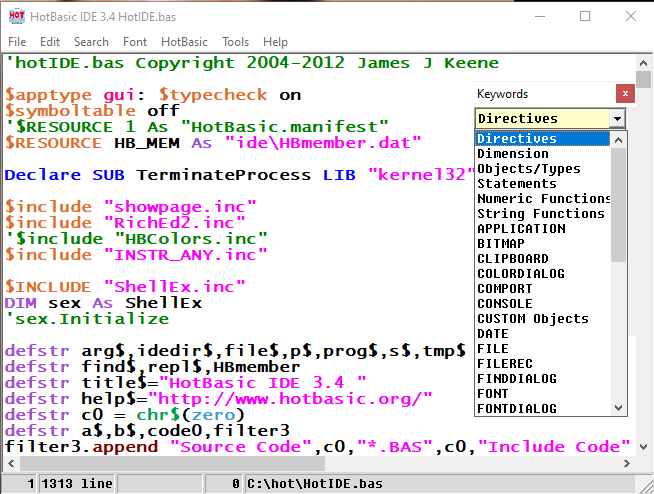Screen dimensions: 654x494
Task: Open the File menu
Action: pos(17,42)
